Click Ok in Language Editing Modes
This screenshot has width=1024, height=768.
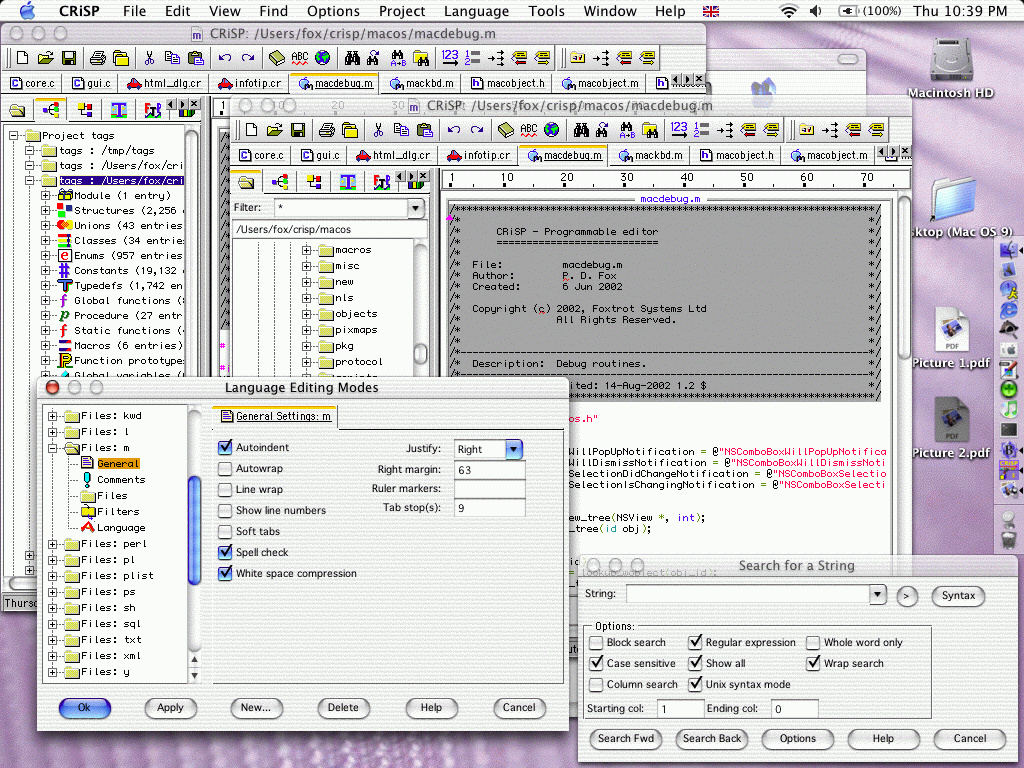pyautogui.click(x=84, y=707)
